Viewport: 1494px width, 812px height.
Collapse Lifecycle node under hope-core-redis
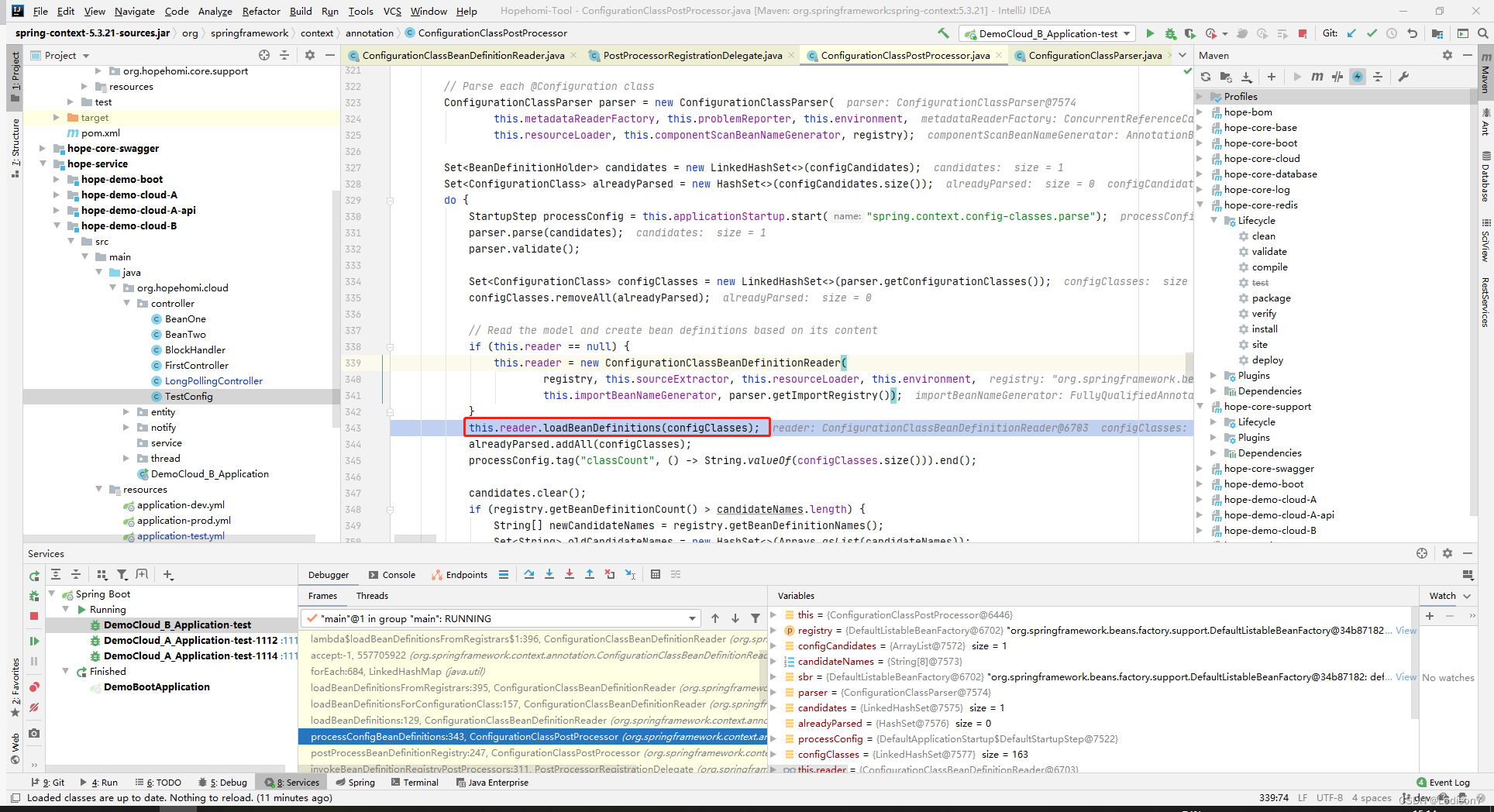coord(1214,221)
